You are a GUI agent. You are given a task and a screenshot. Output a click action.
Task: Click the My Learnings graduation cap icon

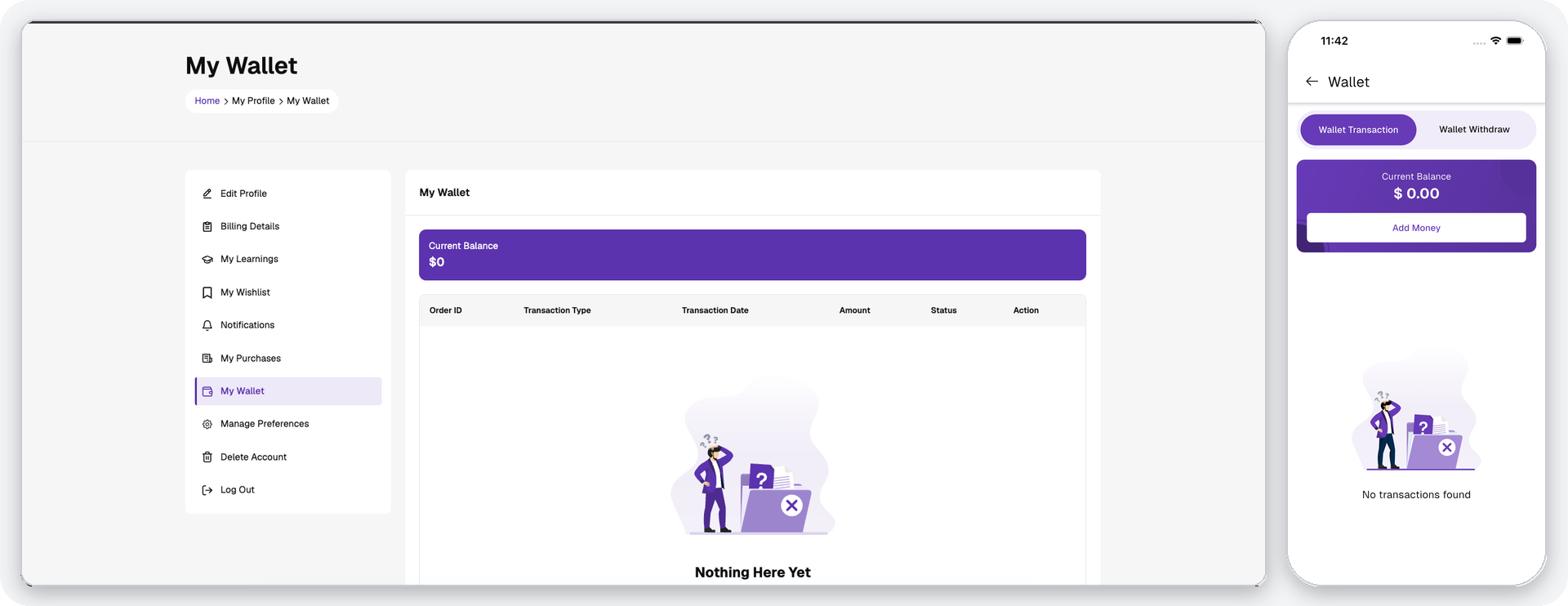click(207, 260)
